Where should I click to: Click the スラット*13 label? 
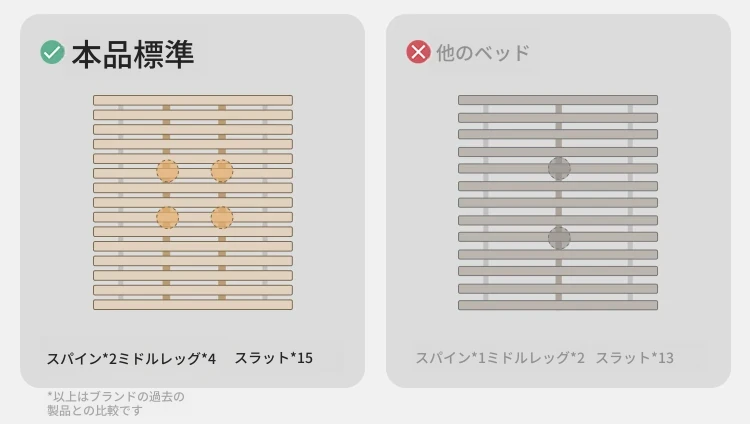pos(635,357)
